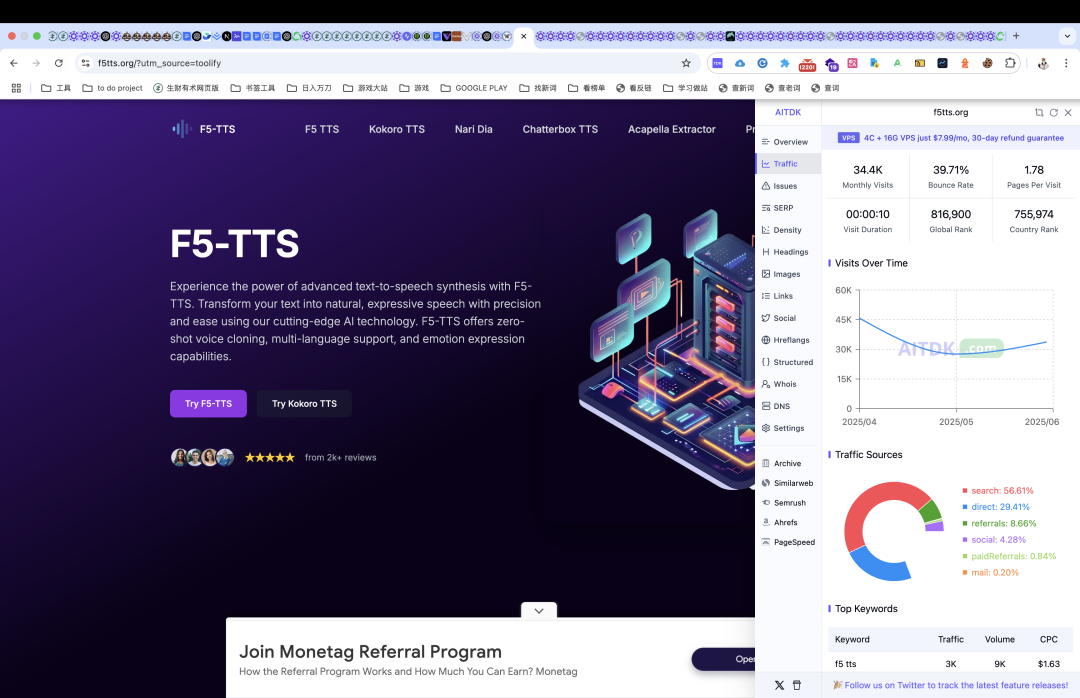Open the SERP tab
The height and width of the screenshot is (698, 1080).
point(788,208)
